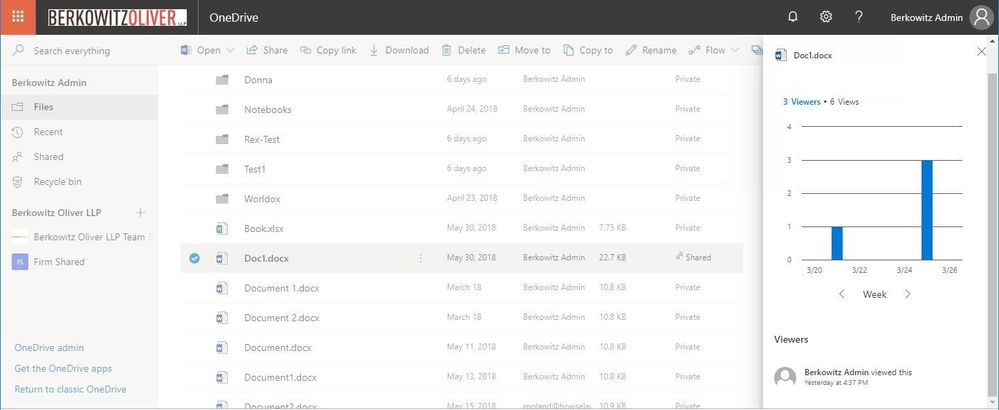The height and width of the screenshot is (410, 999).
Task: Expand the Open dropdown arrow
Action: [230, 50]
